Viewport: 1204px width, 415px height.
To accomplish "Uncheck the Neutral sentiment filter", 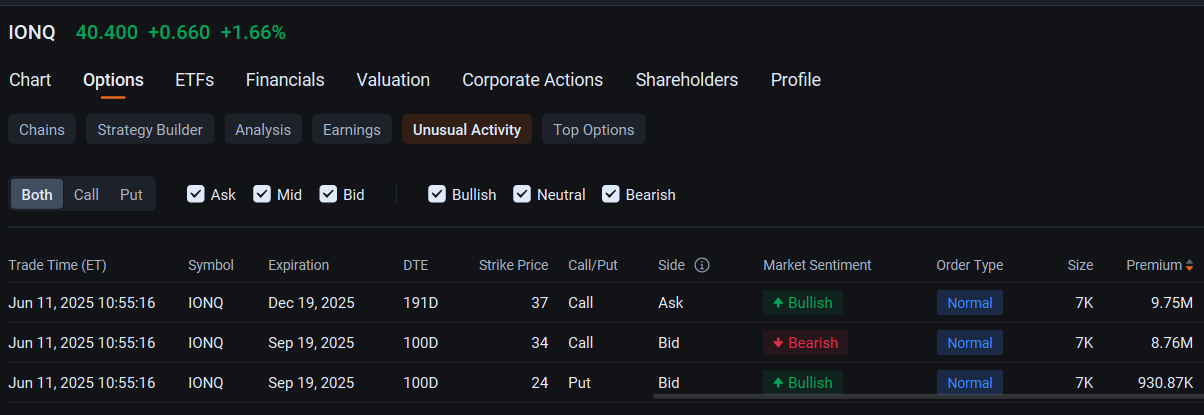I will [522, 194].
